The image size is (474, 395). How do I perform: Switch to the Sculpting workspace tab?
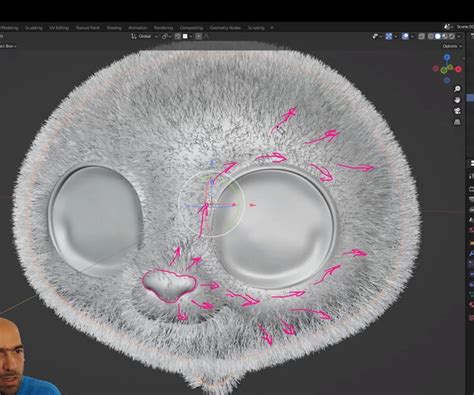click(x=34, y=28)
